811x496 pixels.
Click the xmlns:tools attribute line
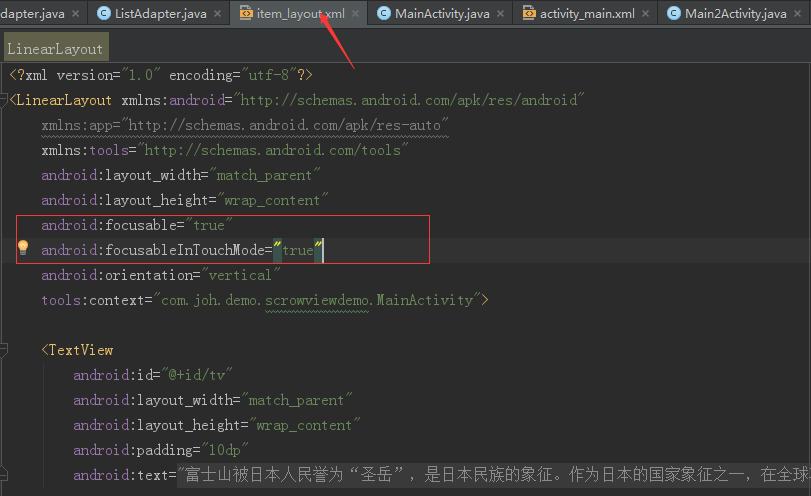point(224,150)
